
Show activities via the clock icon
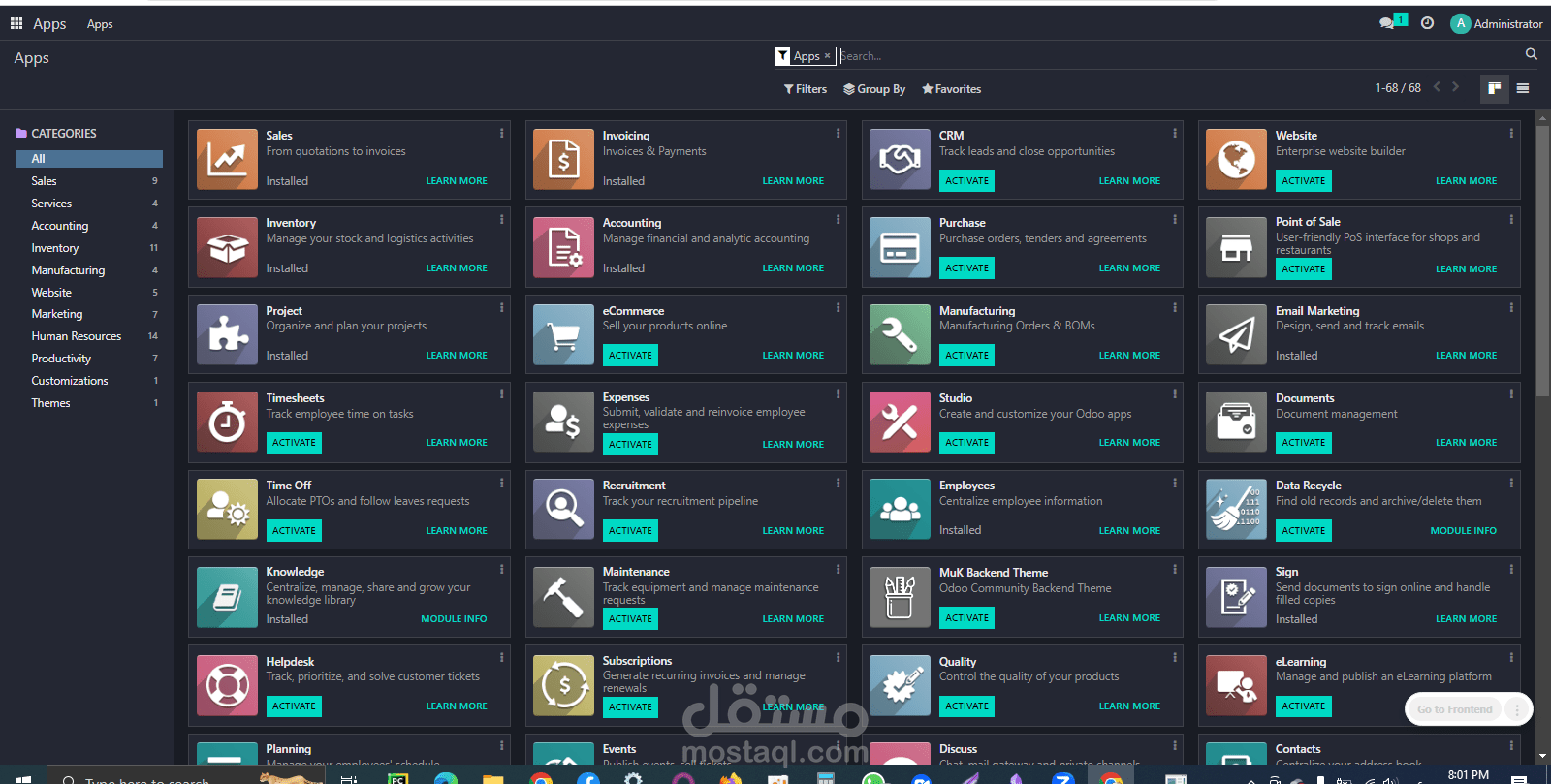click(1427, 23)
